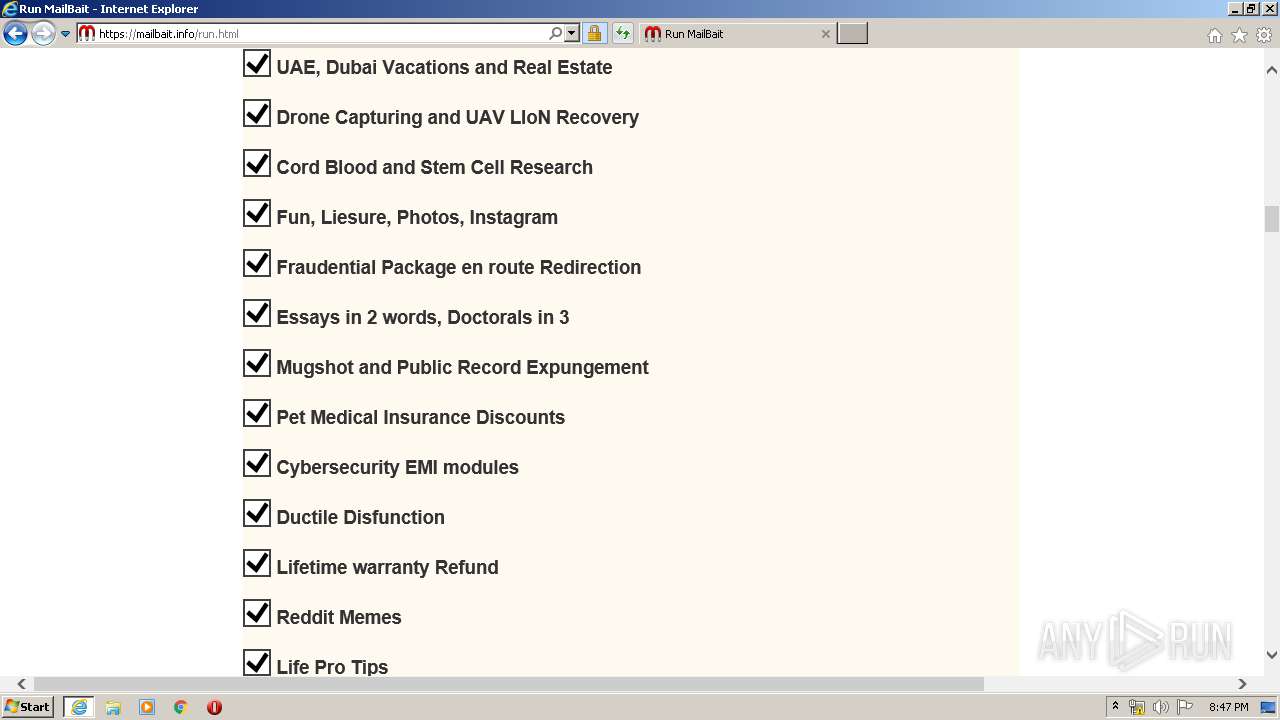Image resolution: width=1280 pixels, height=720 pixels.
Task: Uncheck Pet Medical Insurance Discounts
Action: click(x=257, y=414)
